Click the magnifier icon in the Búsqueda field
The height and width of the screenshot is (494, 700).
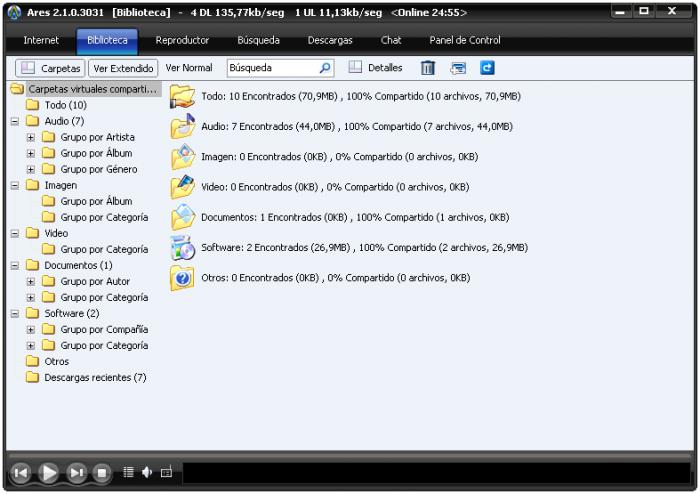coord(325,68)
